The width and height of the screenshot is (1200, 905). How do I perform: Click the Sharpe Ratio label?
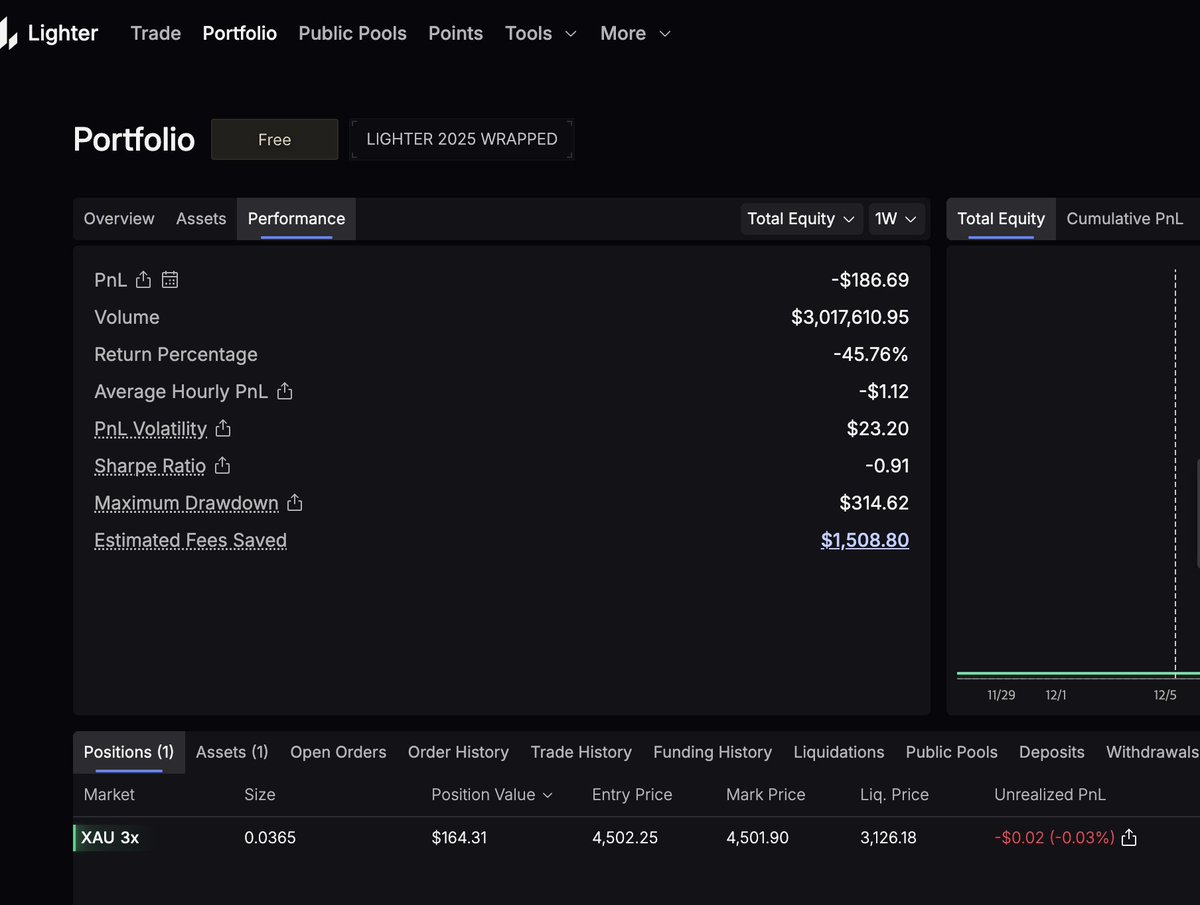[x=150, y=466]
